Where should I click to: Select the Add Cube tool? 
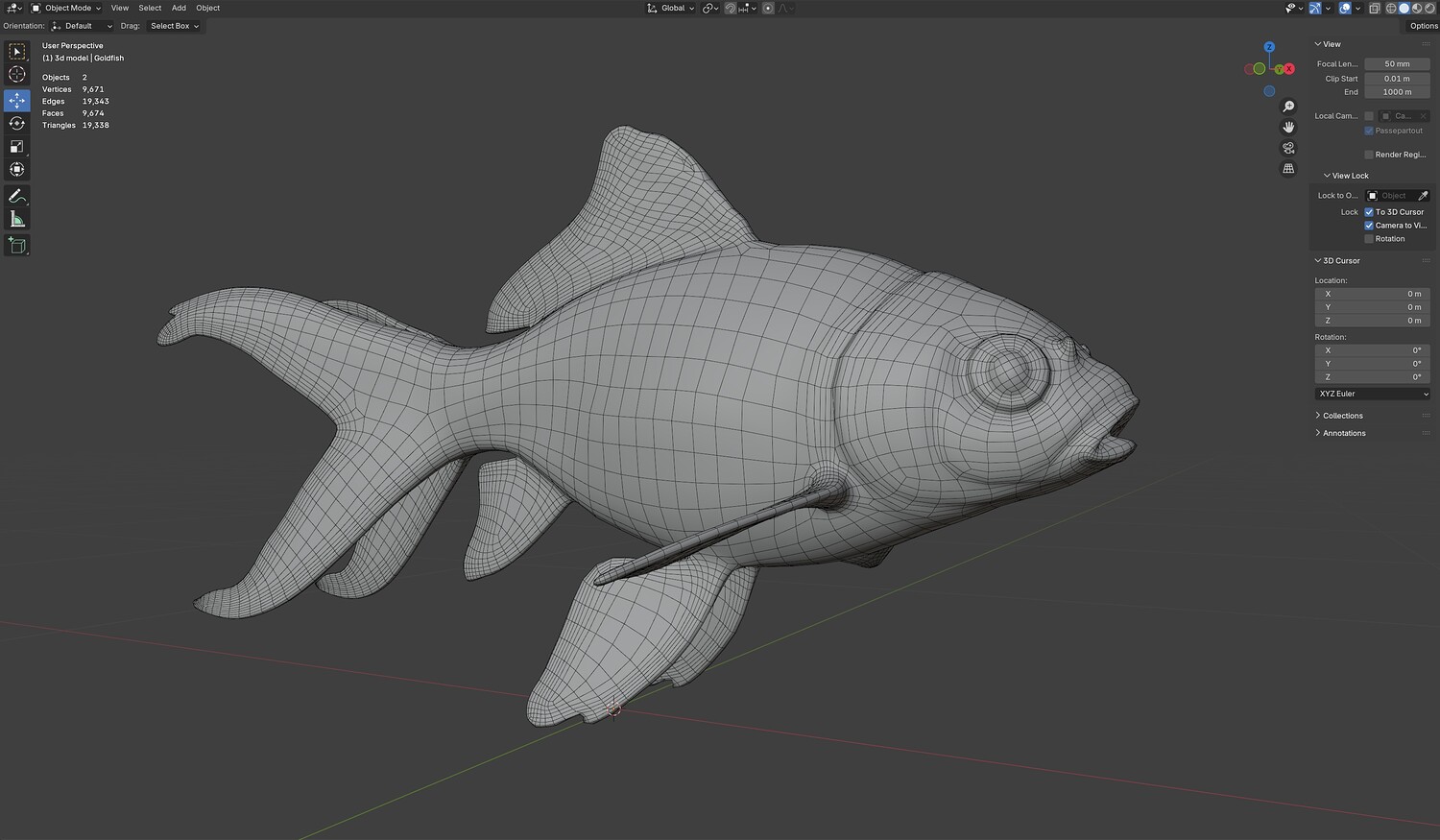(17, 246)
